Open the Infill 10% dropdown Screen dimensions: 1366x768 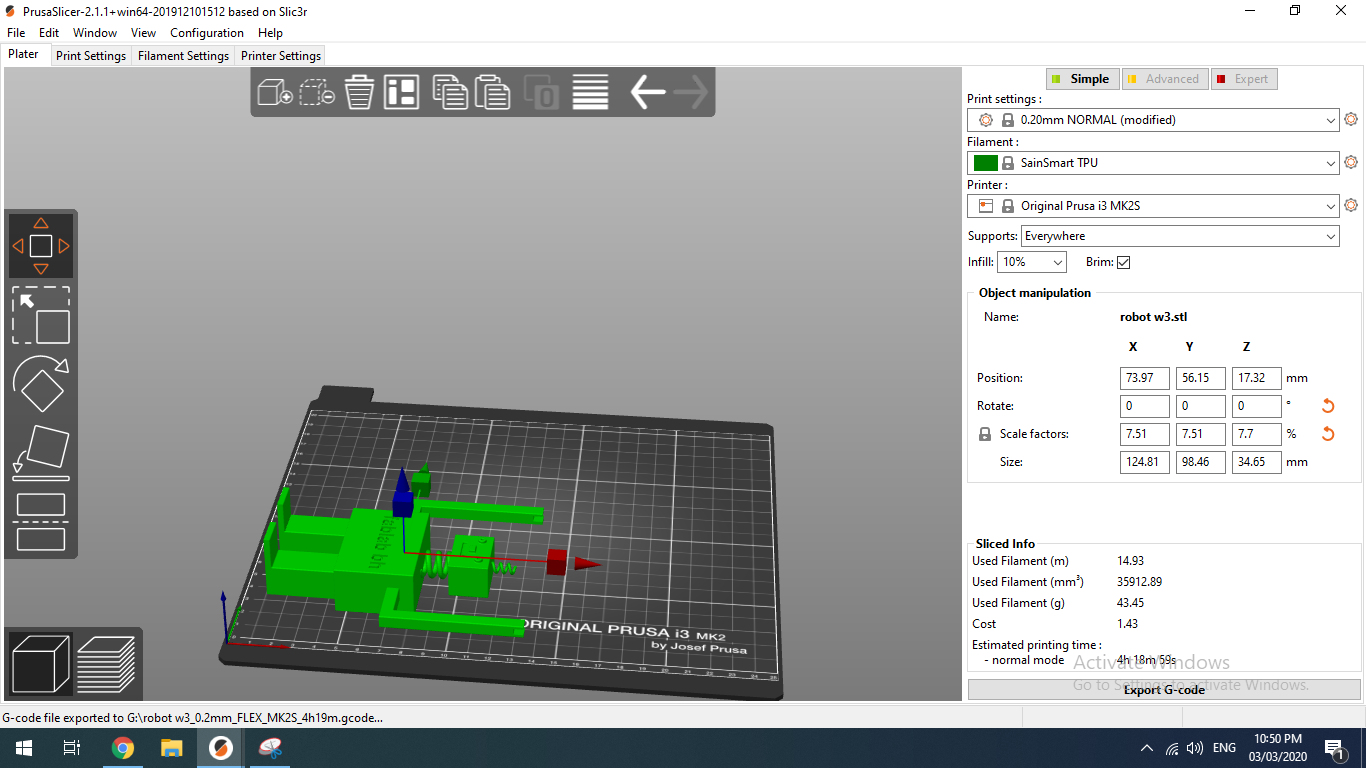coord(1033,262)
